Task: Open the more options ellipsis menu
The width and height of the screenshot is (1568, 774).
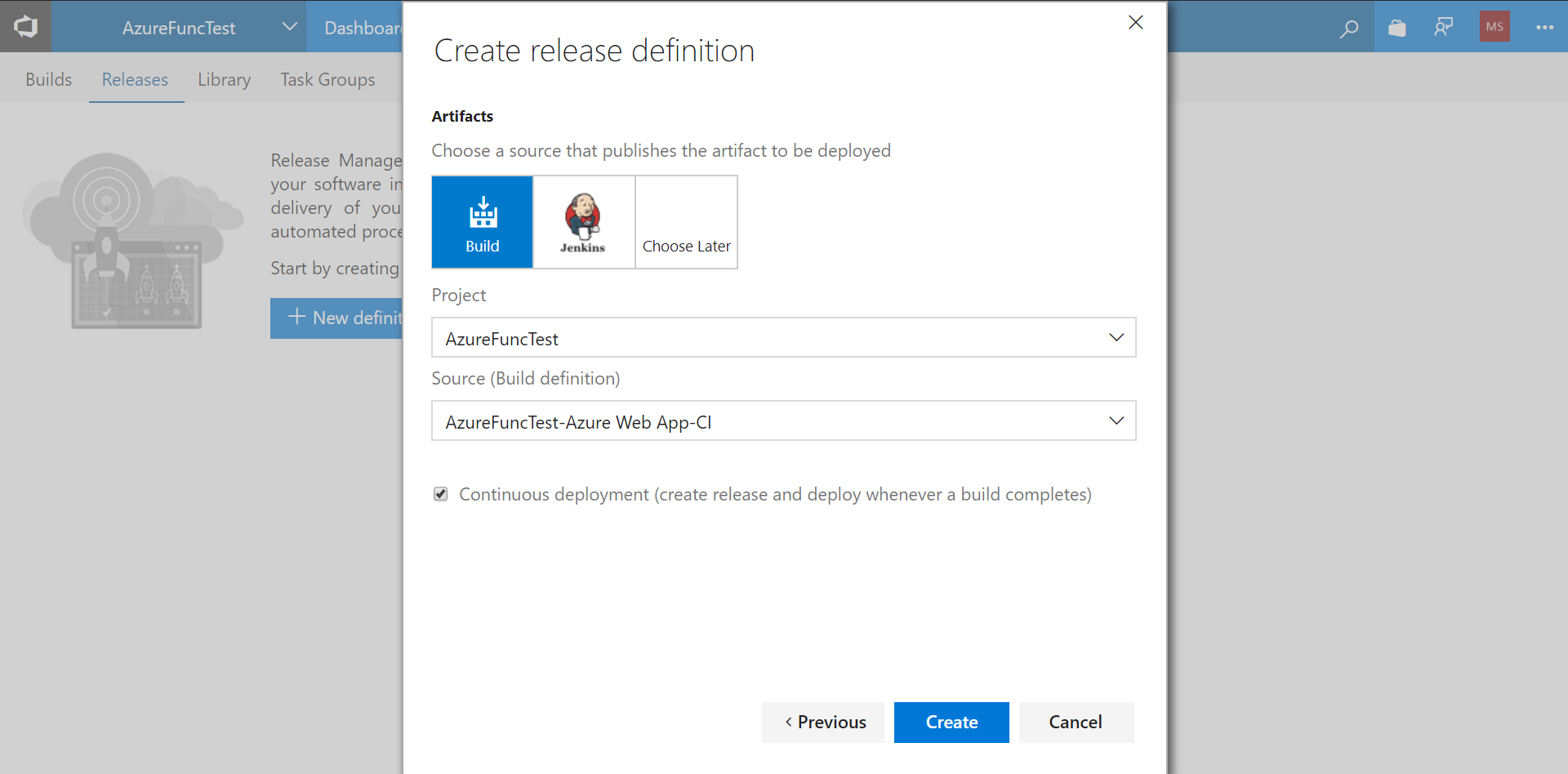Action: click(1544, 27)
